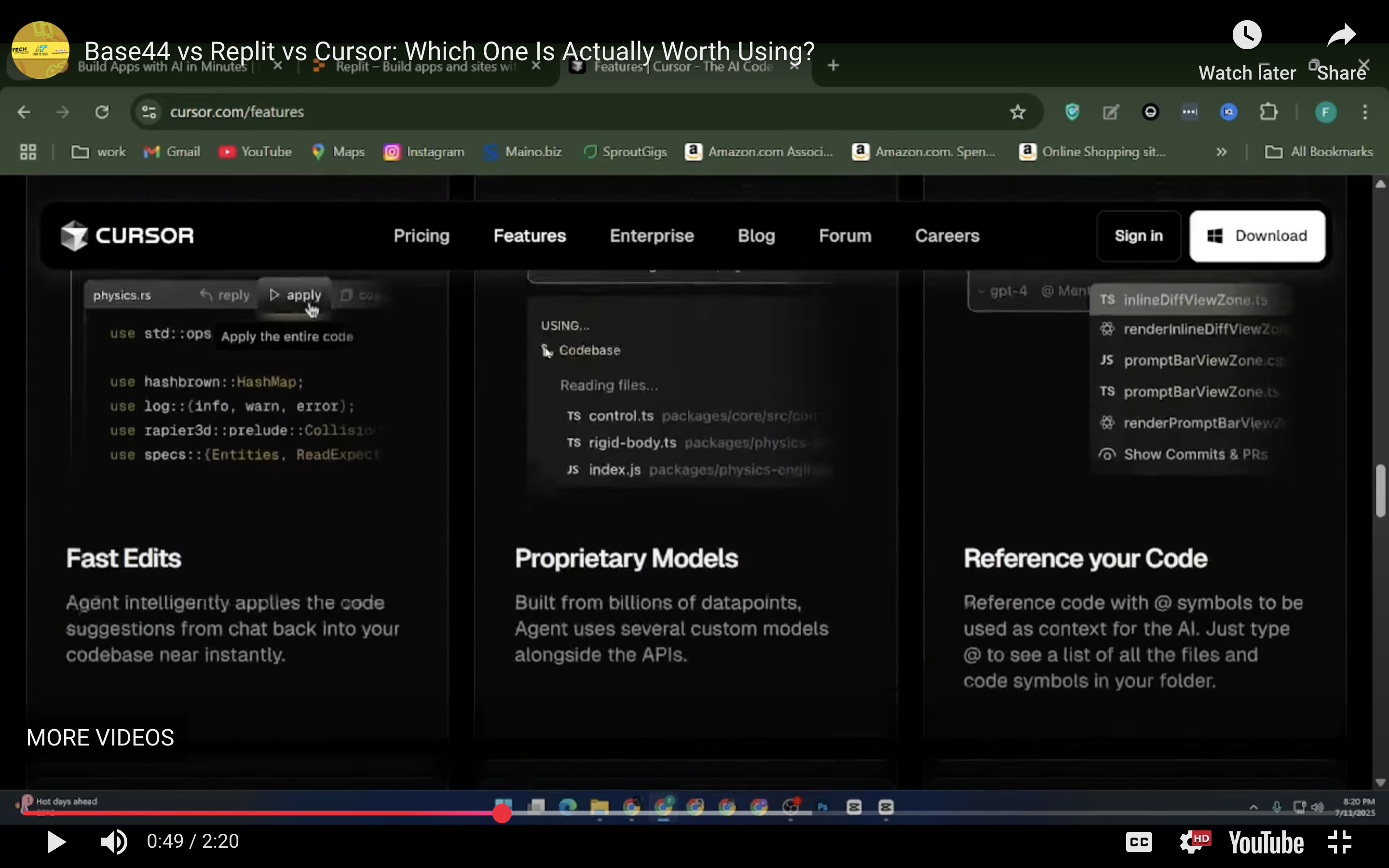1389x868 pixels.
Task: Open the video title link
Action: (x=449, y=51)
